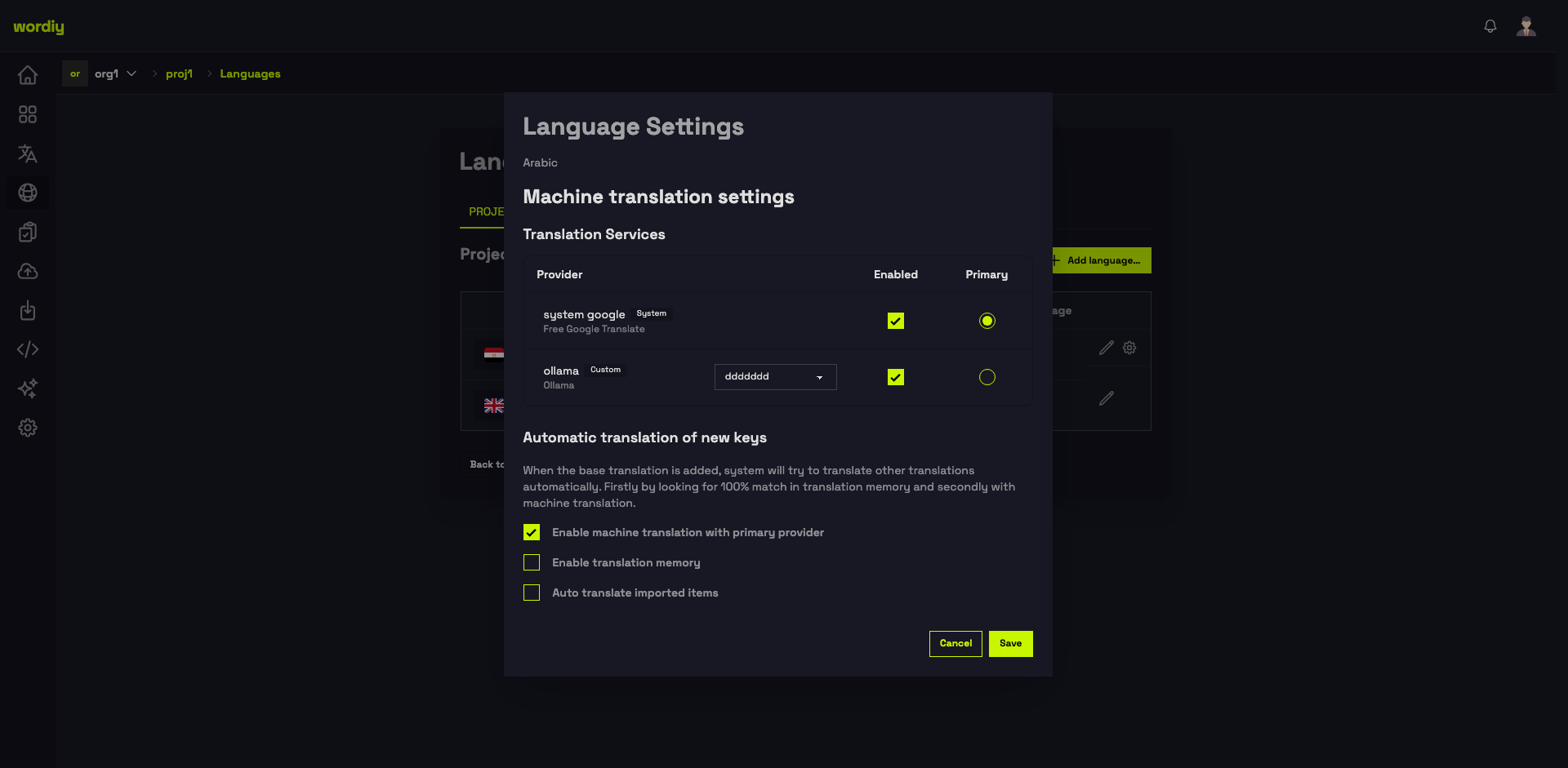1568x768 pixels.
Task: Open the AI sparkles icon in sidebar
Action: (28, 388)
